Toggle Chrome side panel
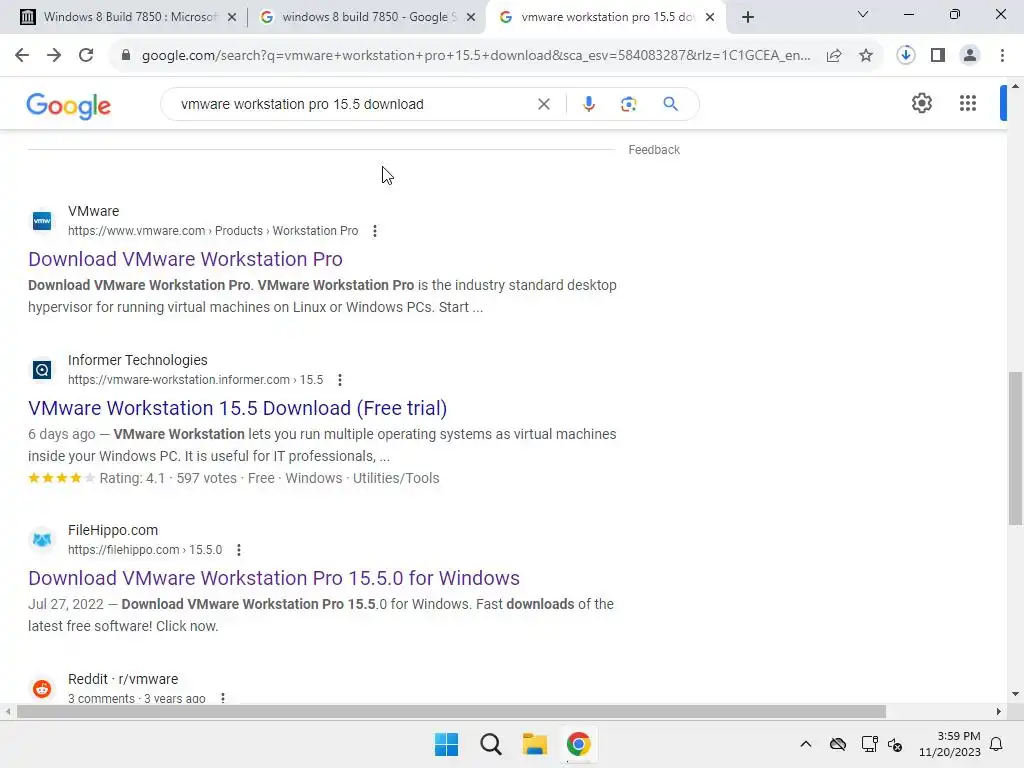1024x768 pixels. [938, 56]
